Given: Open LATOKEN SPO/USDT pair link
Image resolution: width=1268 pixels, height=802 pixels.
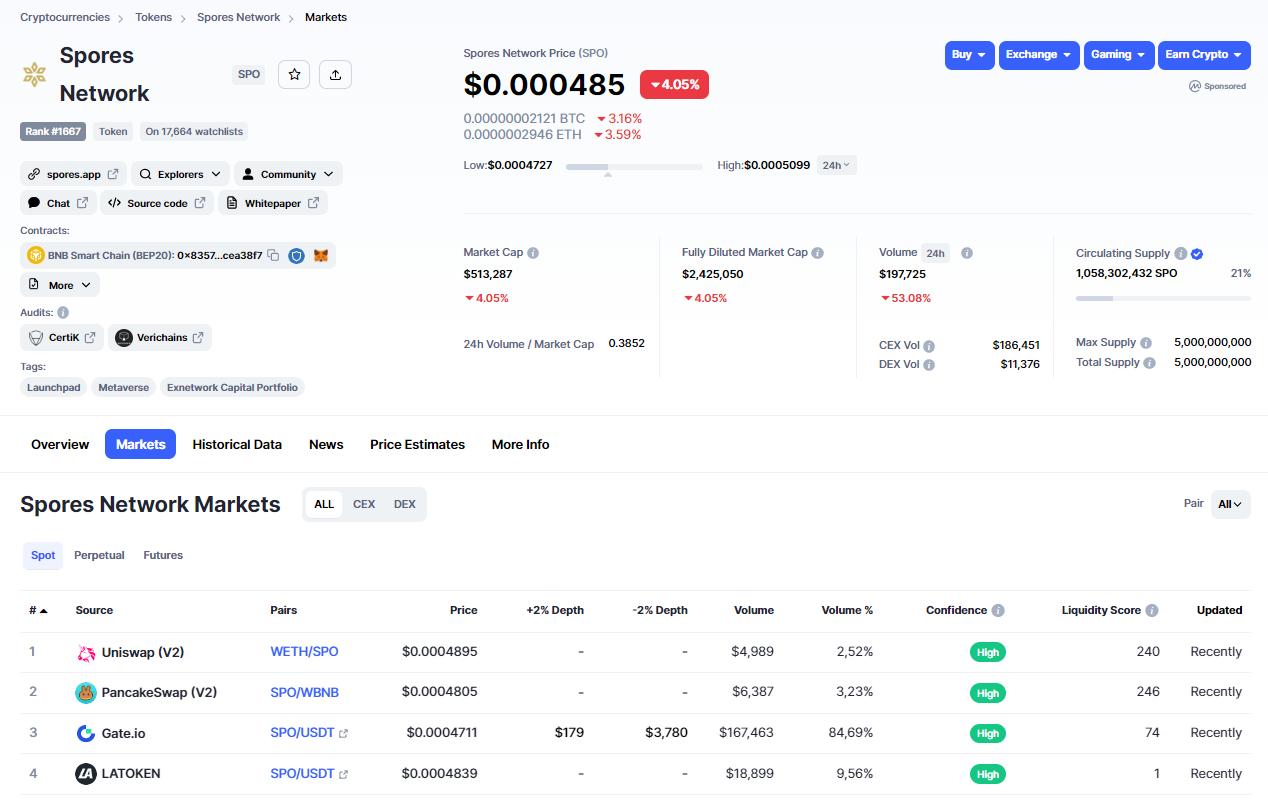Looking at the screenshot, I should coord(309,774).
